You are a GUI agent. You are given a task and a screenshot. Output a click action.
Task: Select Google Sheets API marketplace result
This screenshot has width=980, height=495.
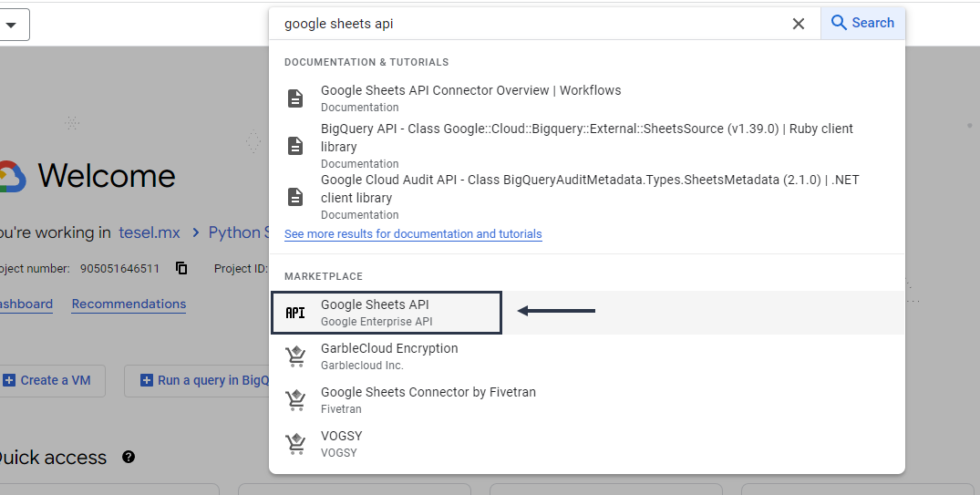[375, 305]
